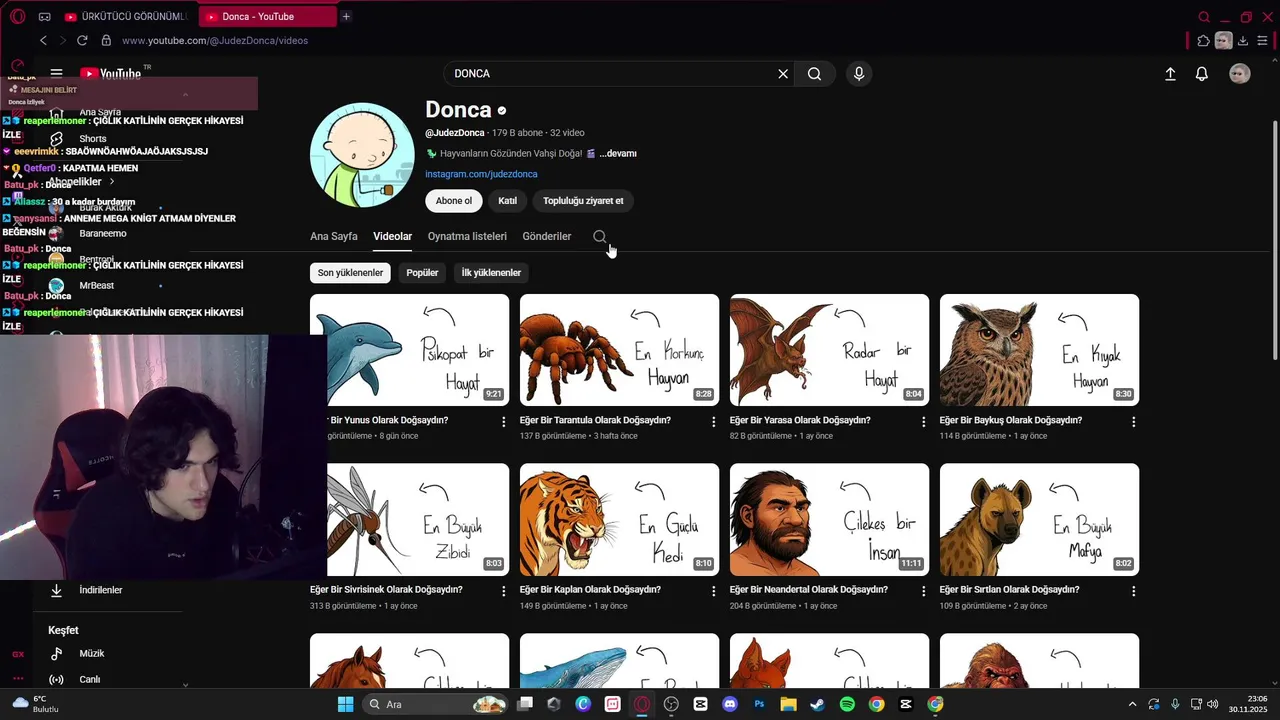1280x720 pixels.
Task: Open the Gönderiler channel tab
Action: (x=547, y=237)
